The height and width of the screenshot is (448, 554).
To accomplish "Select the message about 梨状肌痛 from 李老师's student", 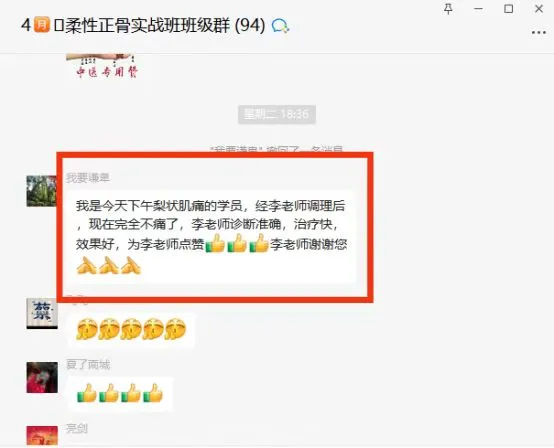I will coord(211,236).
